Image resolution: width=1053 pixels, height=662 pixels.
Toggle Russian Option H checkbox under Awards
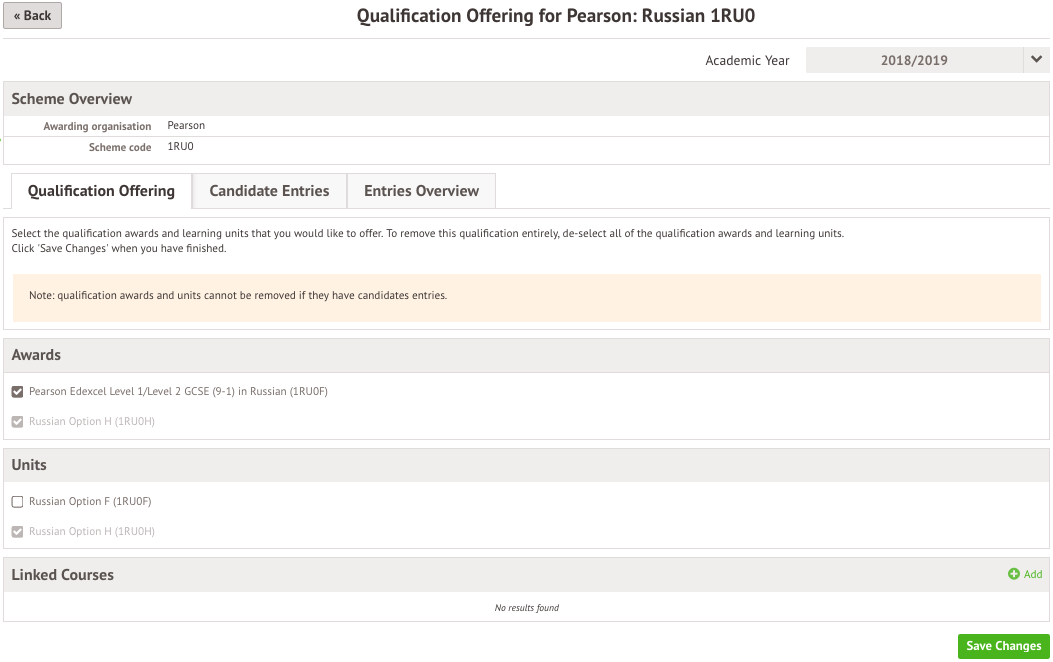[17, 422]
